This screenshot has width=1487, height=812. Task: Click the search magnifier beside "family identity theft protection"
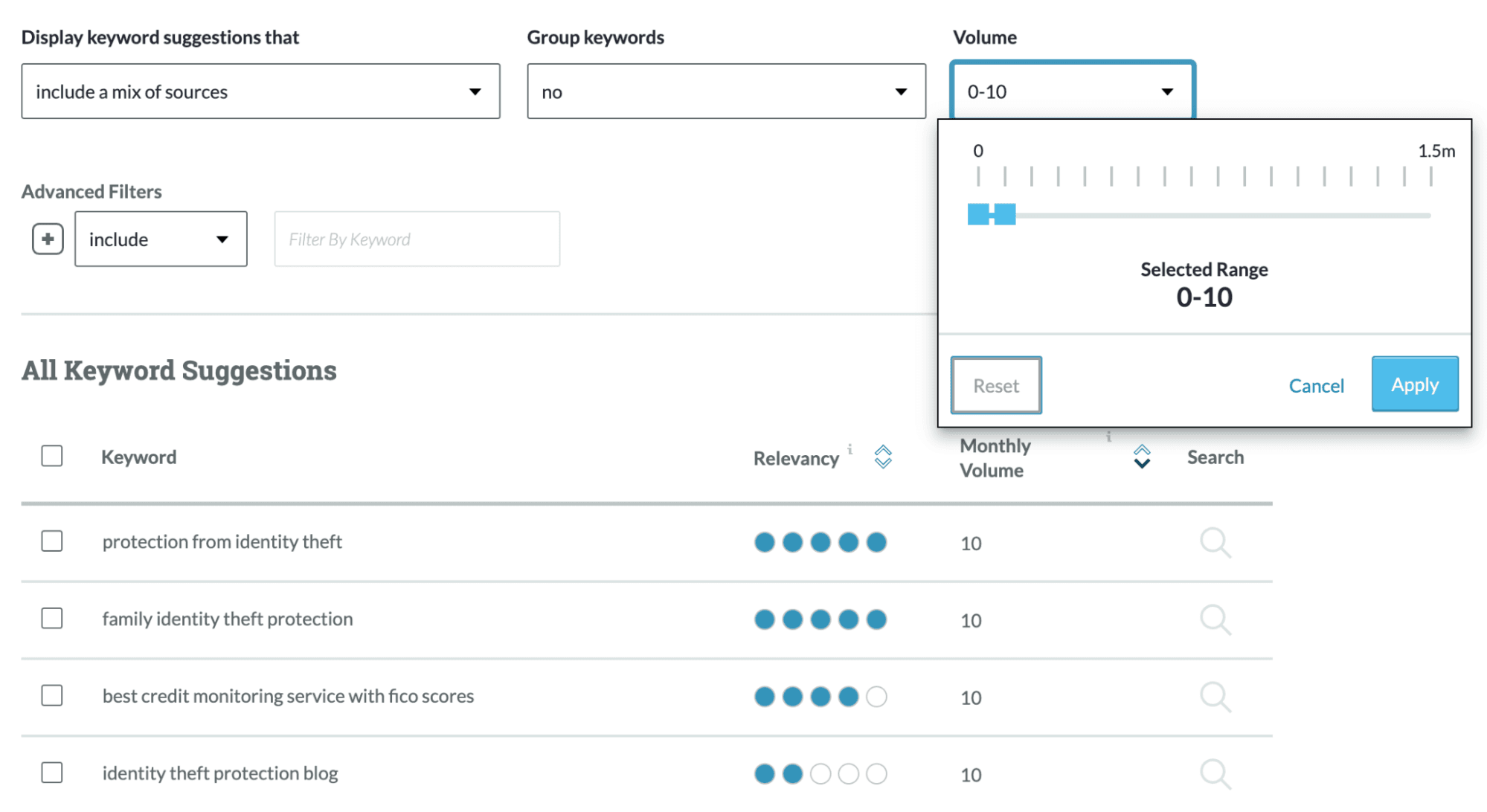(1215, 619)
